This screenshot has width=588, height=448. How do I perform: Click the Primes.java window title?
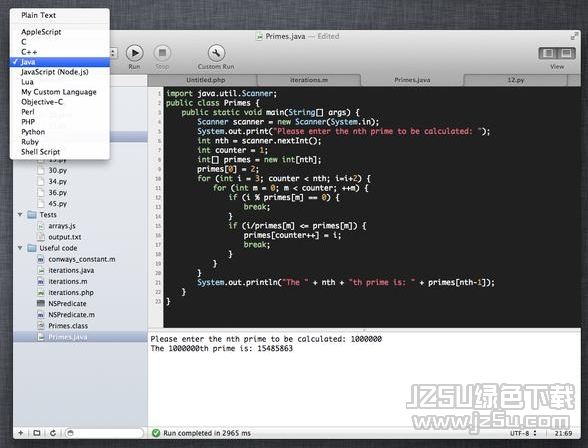285,36
